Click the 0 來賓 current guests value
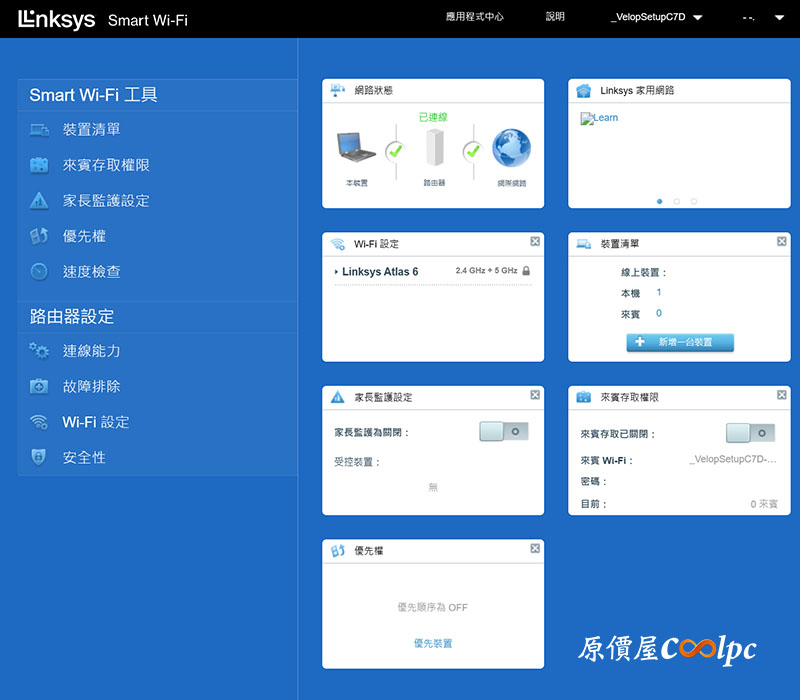 [764, 504]
